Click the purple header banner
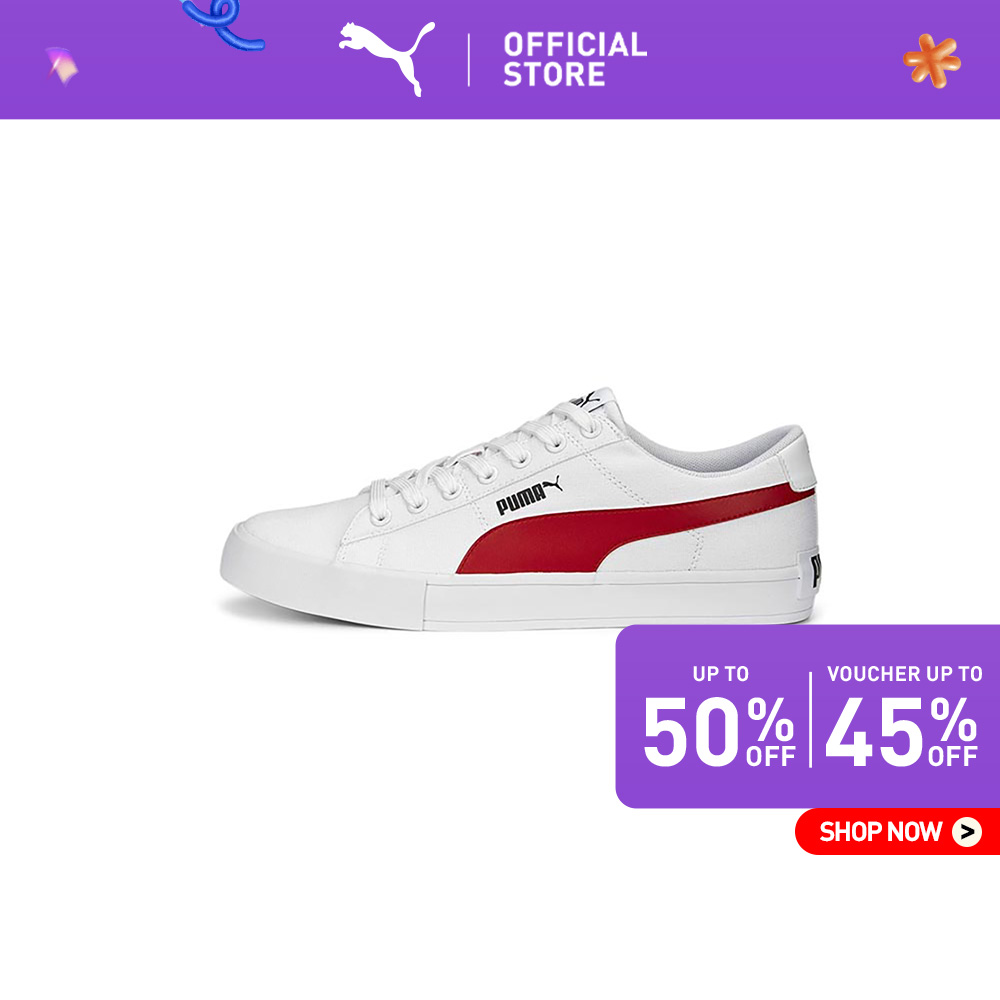Screen dimensions: 1000x1000 point(500,59)
